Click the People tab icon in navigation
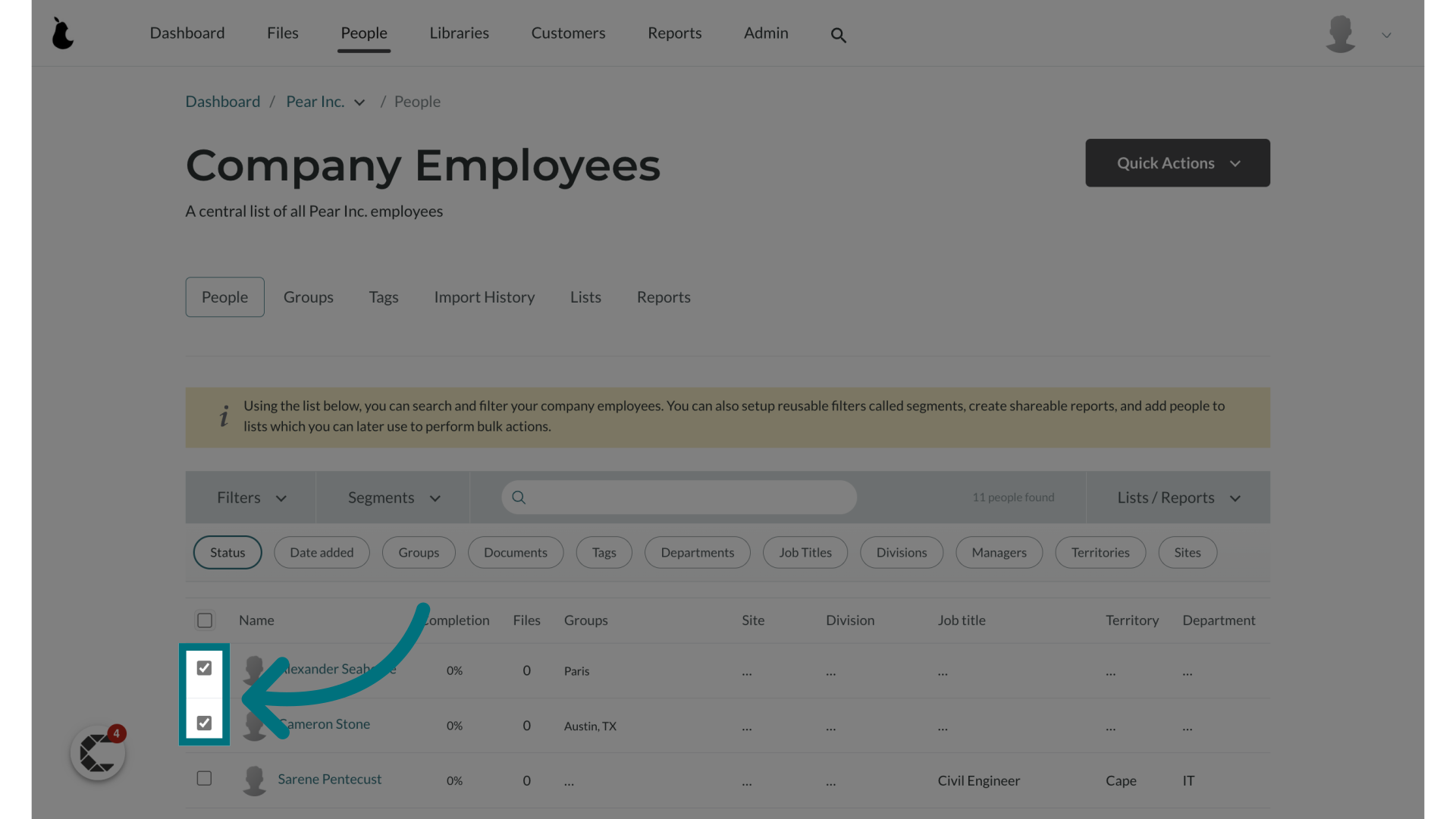Image resolution: width=1456 pixels, height=819 pixels. coord(363,32)
